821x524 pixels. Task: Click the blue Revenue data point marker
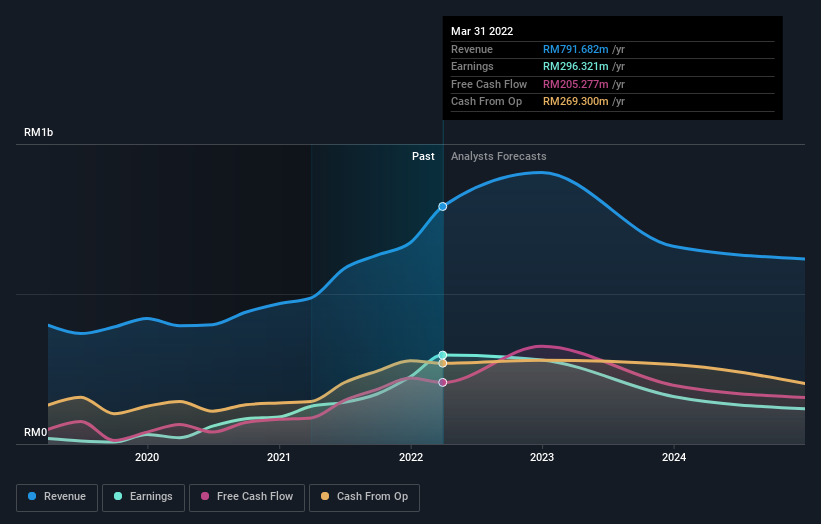442,207
